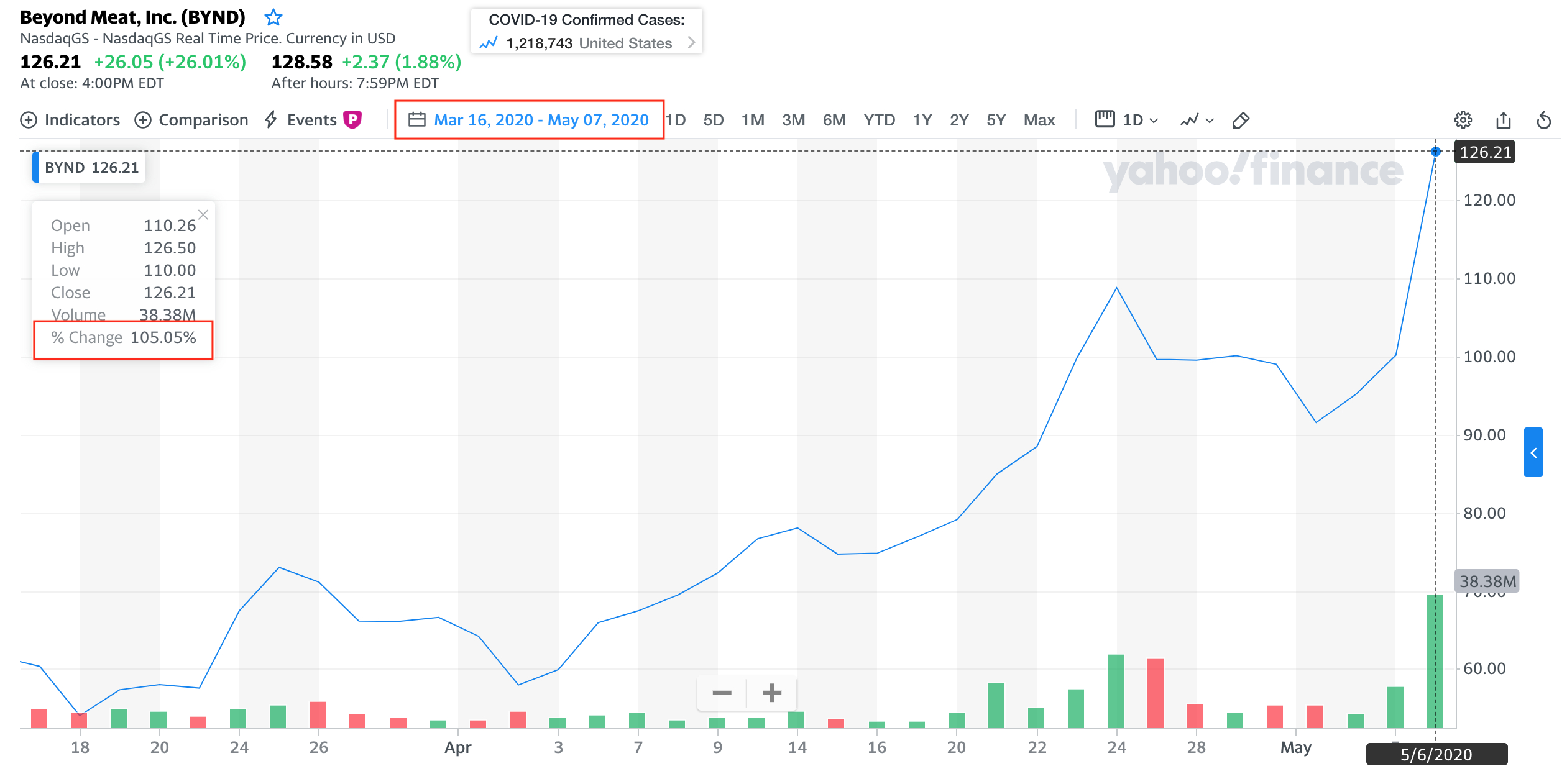Image resolution: width=1567 pixels, height=784 pixels.
Task: Click the 126.21 price axis label
Action: click(1485, 152)
